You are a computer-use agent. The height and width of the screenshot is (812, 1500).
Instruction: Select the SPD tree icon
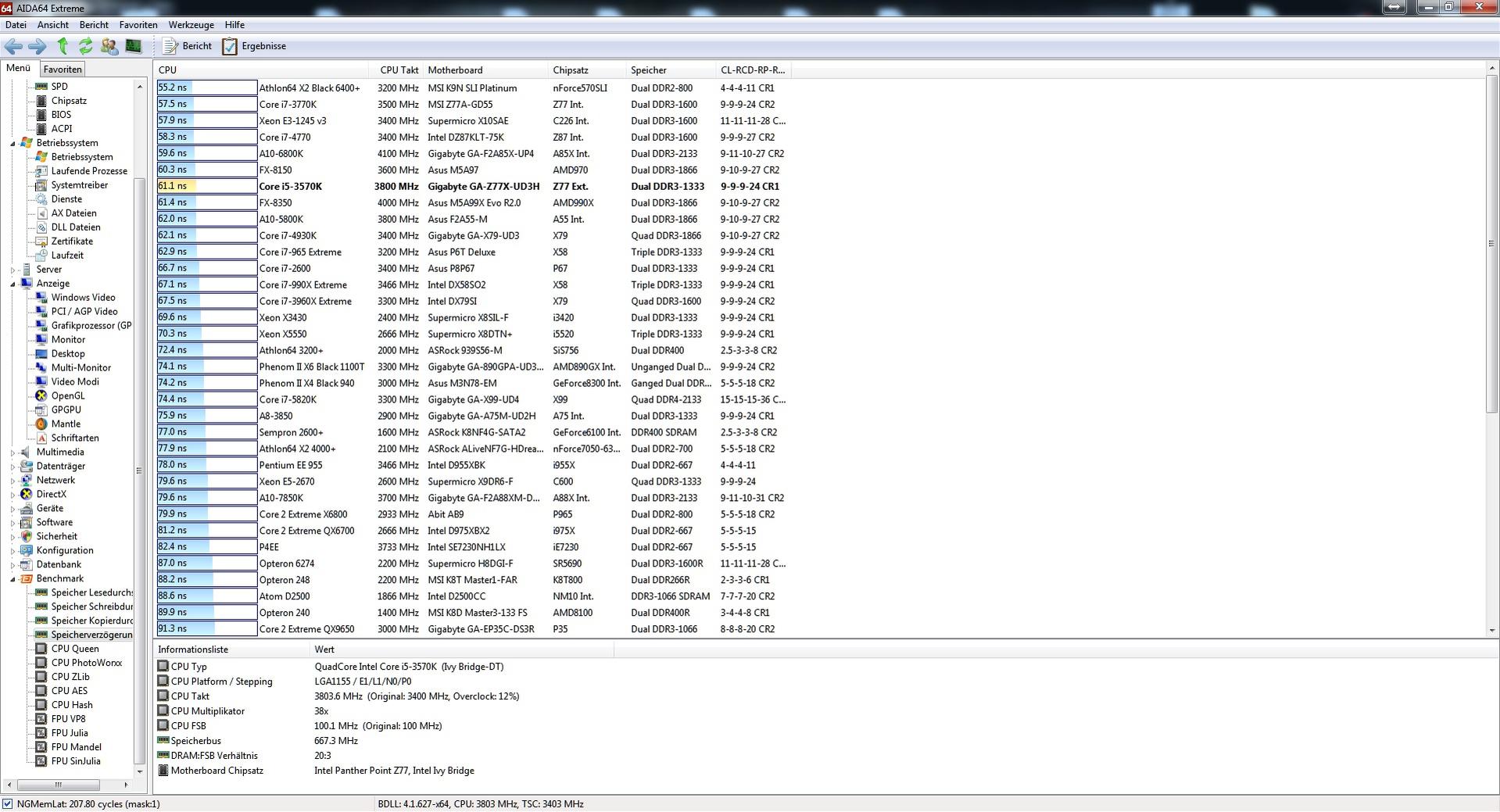[41, 87]
